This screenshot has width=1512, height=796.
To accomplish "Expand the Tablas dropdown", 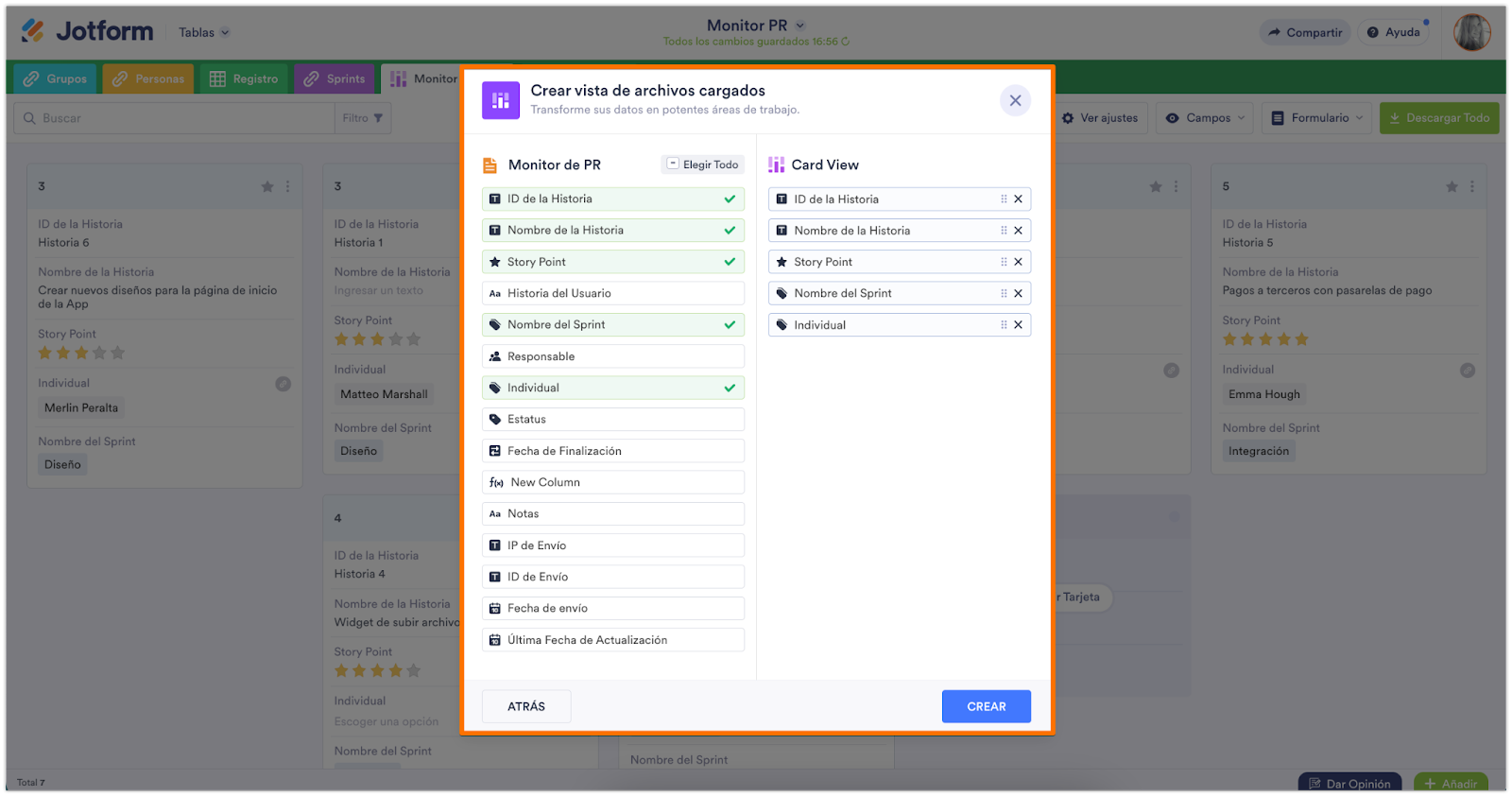I will [x=204, y=32].
